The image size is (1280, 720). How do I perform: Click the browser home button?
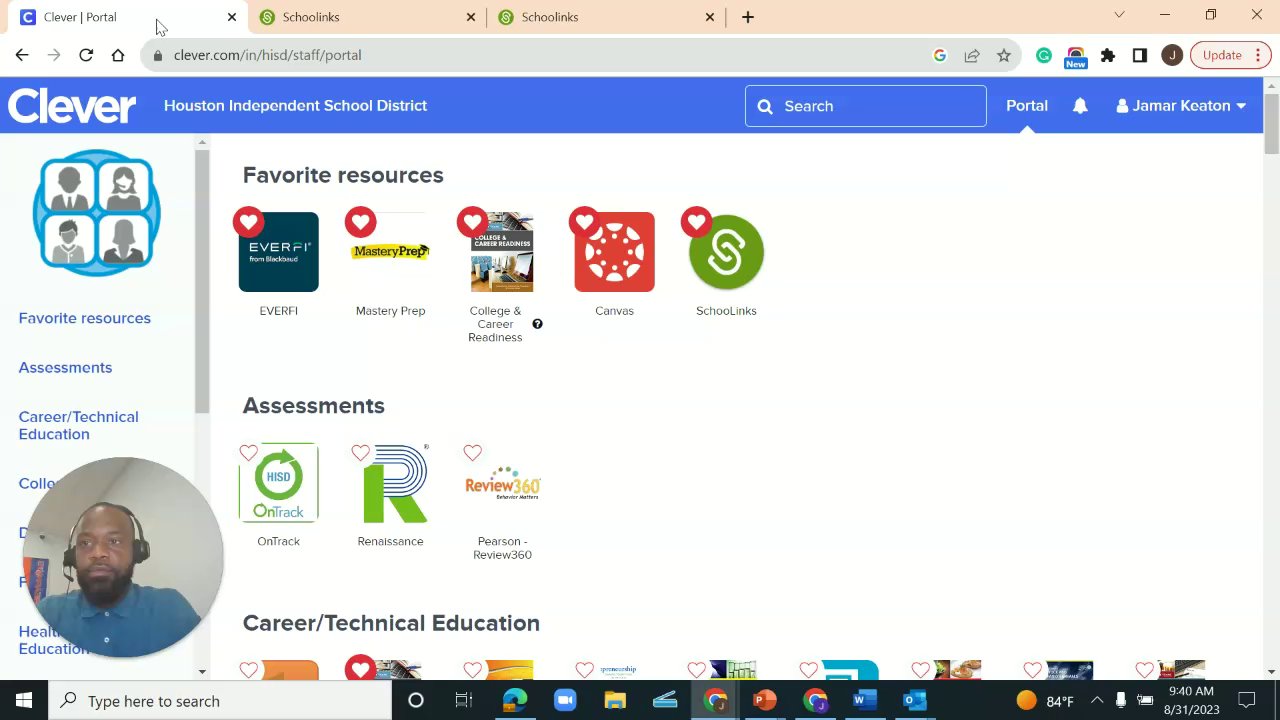click(118, 55)
